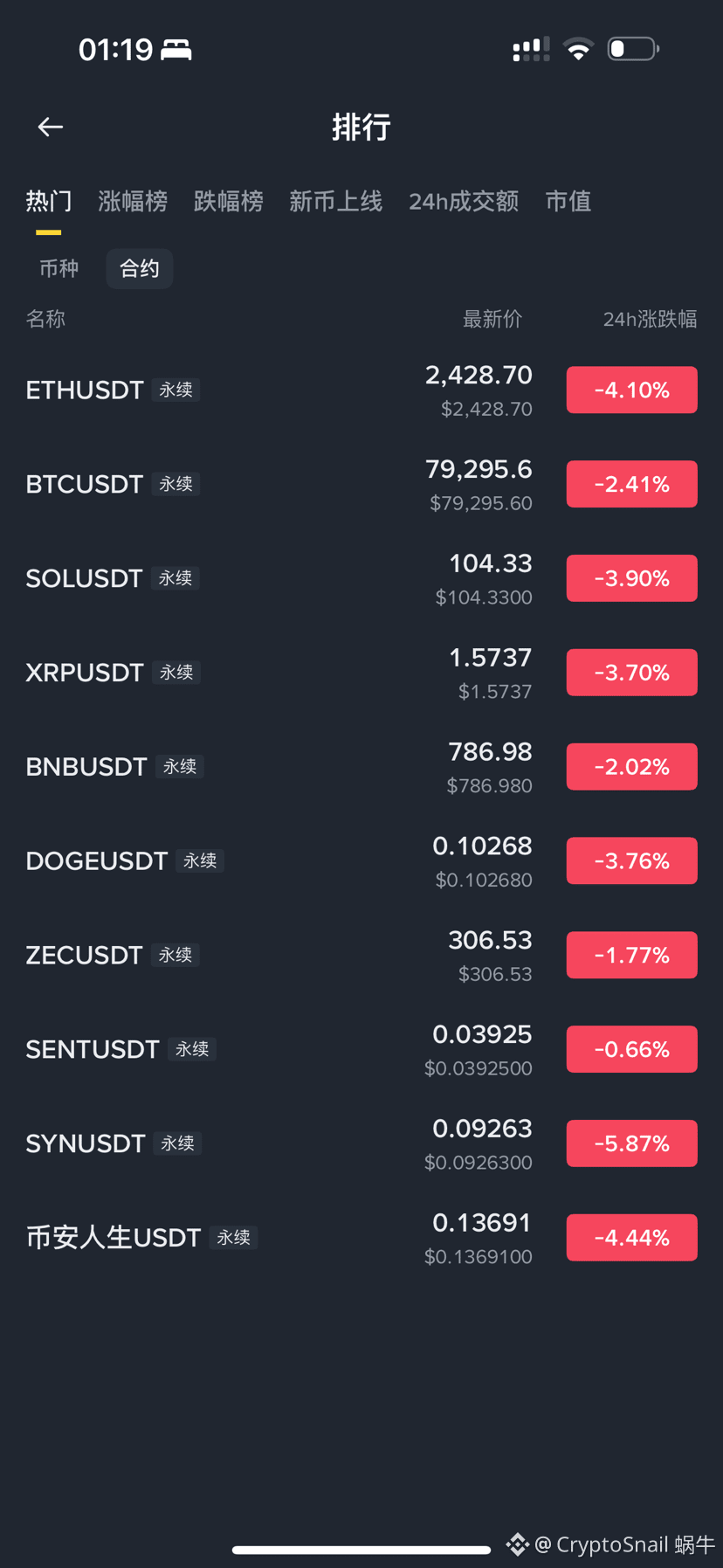Click the -2.41% change badge for BTCUSDT
Screen dimensions: 723x1568
(632, 484)
